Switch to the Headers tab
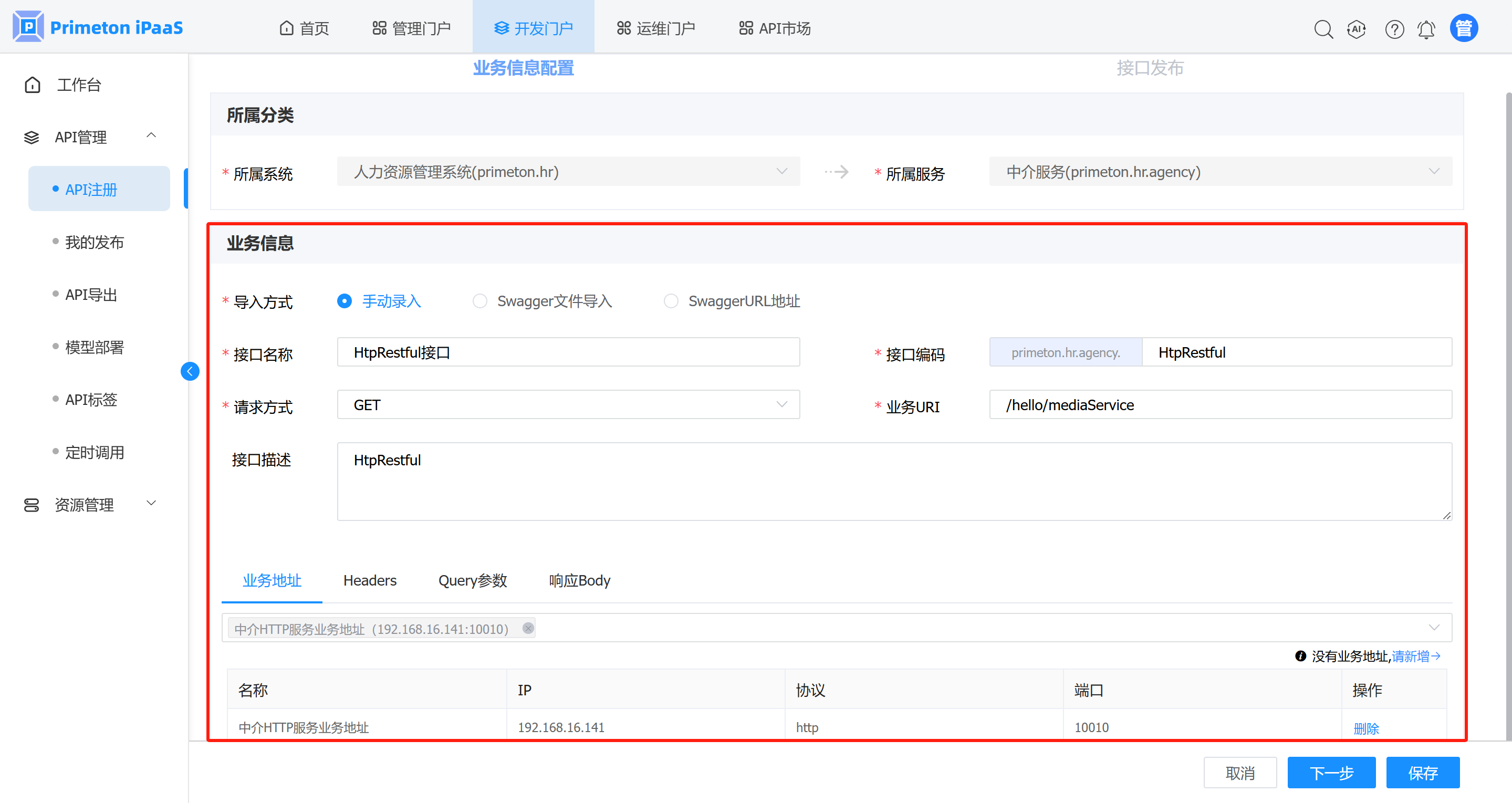 [370, 580]
